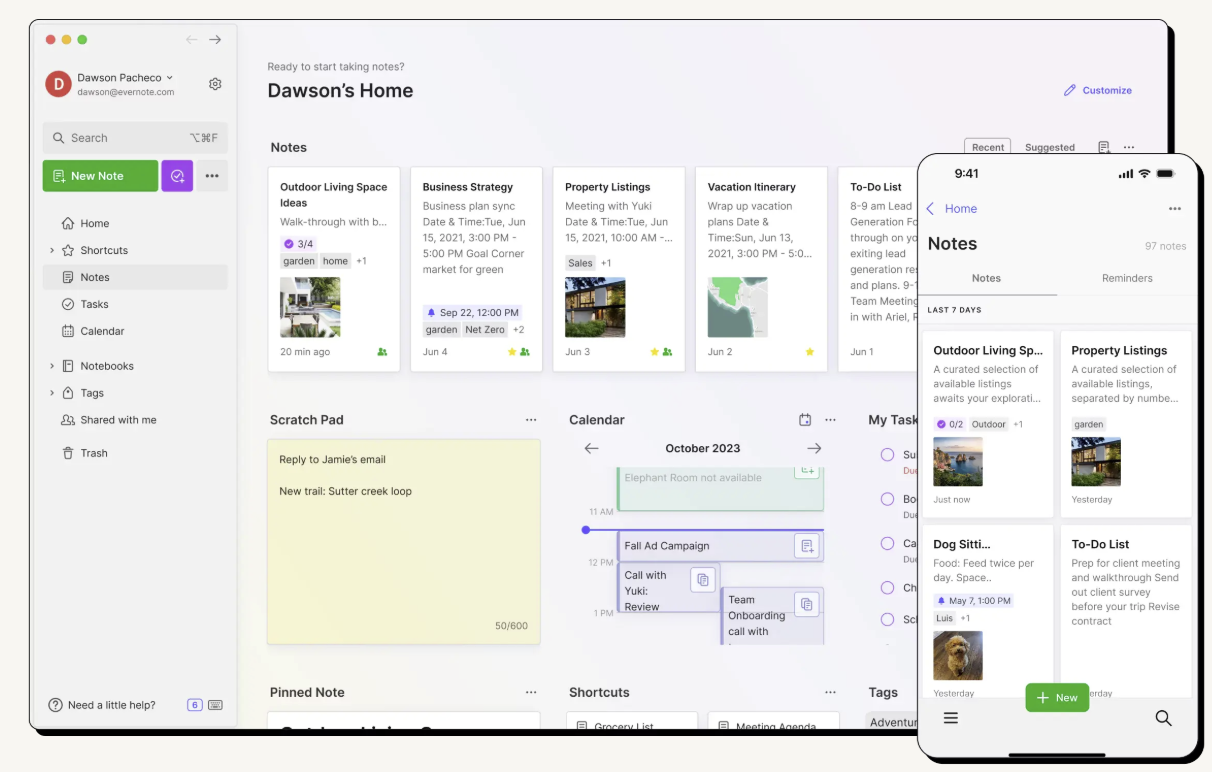Screen dimensions: 1212x772
Task: Check off second My Tasks circle
Action: [x=887, y=499]
